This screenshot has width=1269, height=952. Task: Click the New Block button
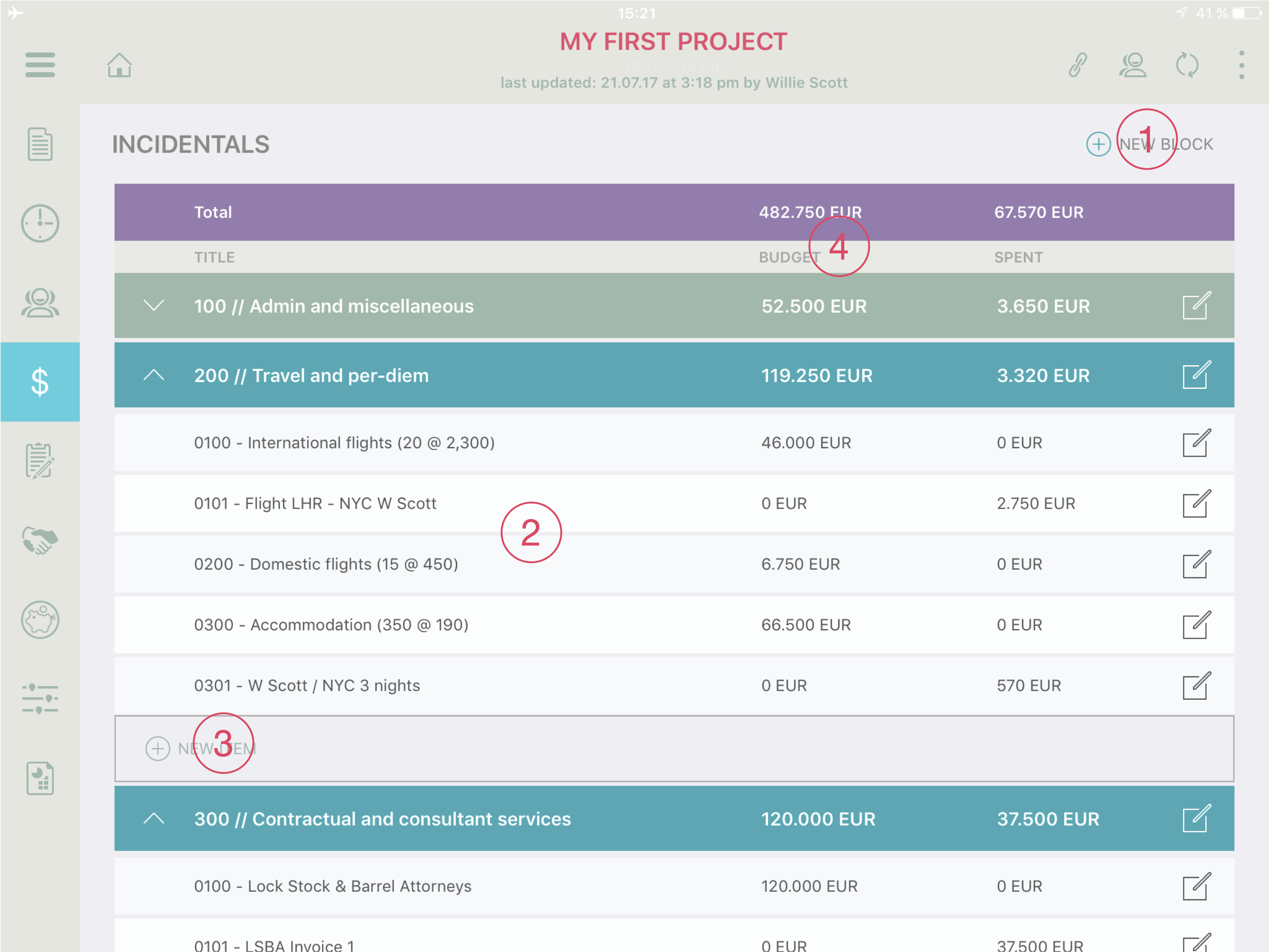[1150, 144]
